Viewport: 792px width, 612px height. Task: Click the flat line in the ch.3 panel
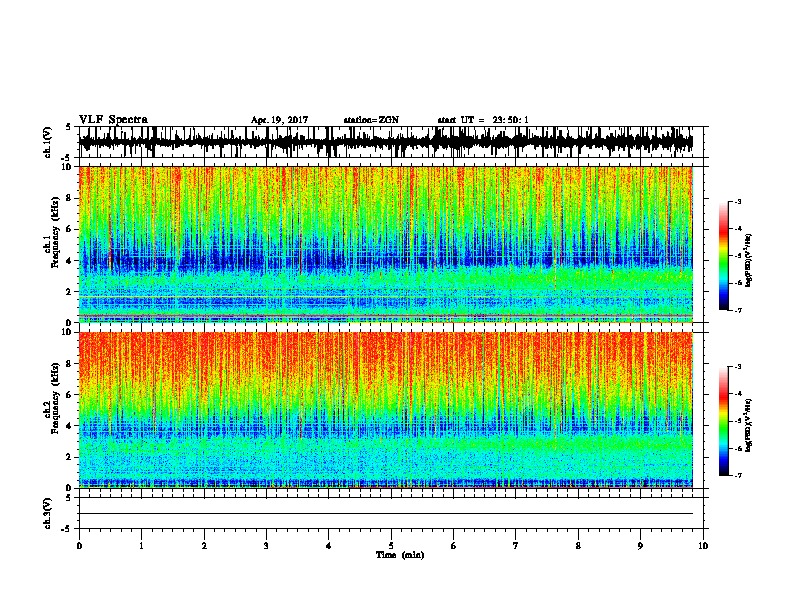coord(386,514)
